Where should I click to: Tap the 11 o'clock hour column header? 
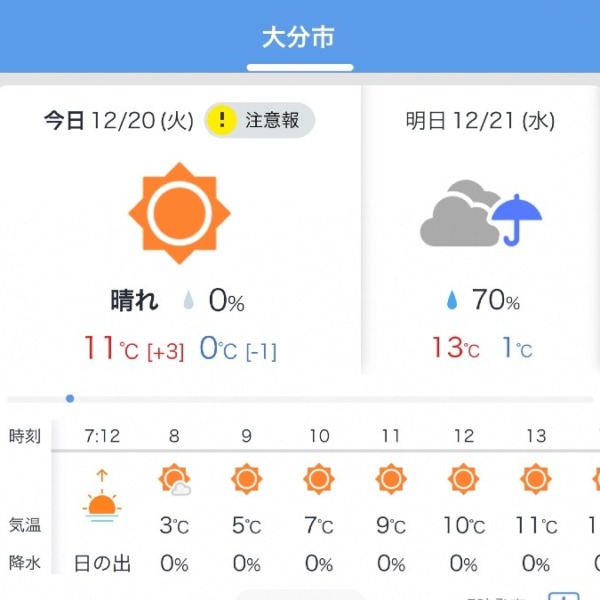coord(391,436)
